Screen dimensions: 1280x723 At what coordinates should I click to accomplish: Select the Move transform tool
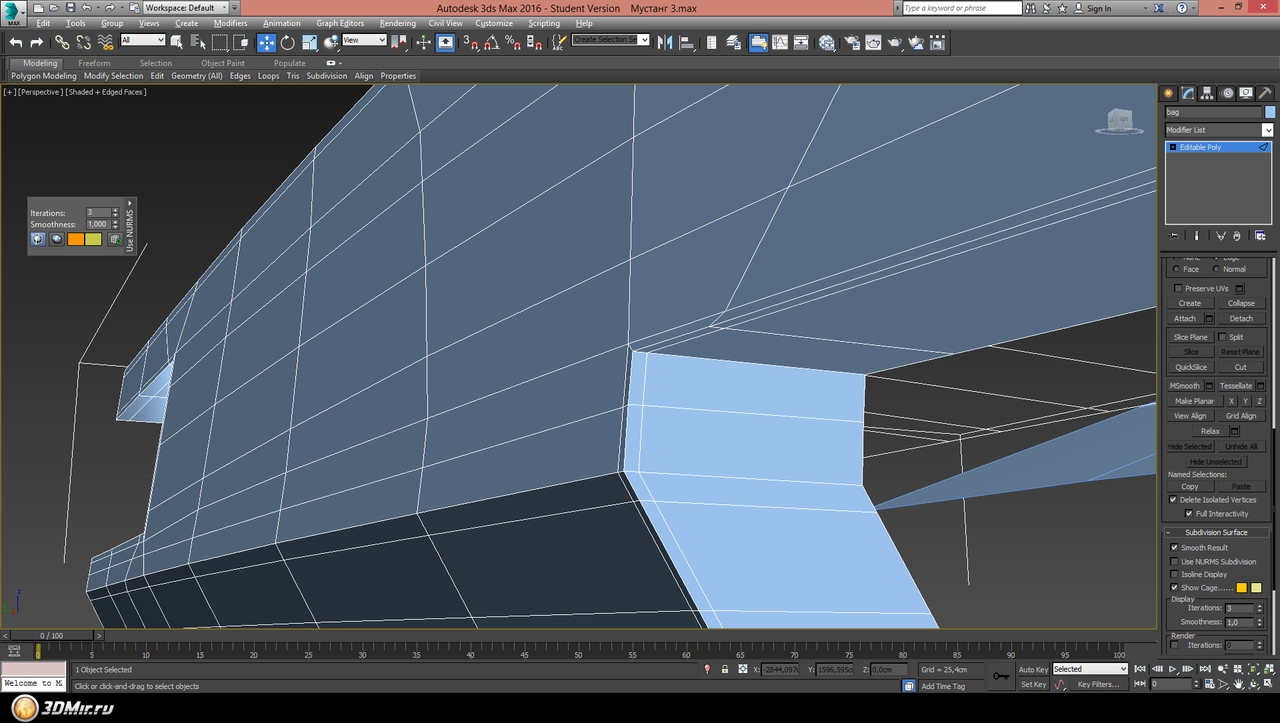(266, 42)
